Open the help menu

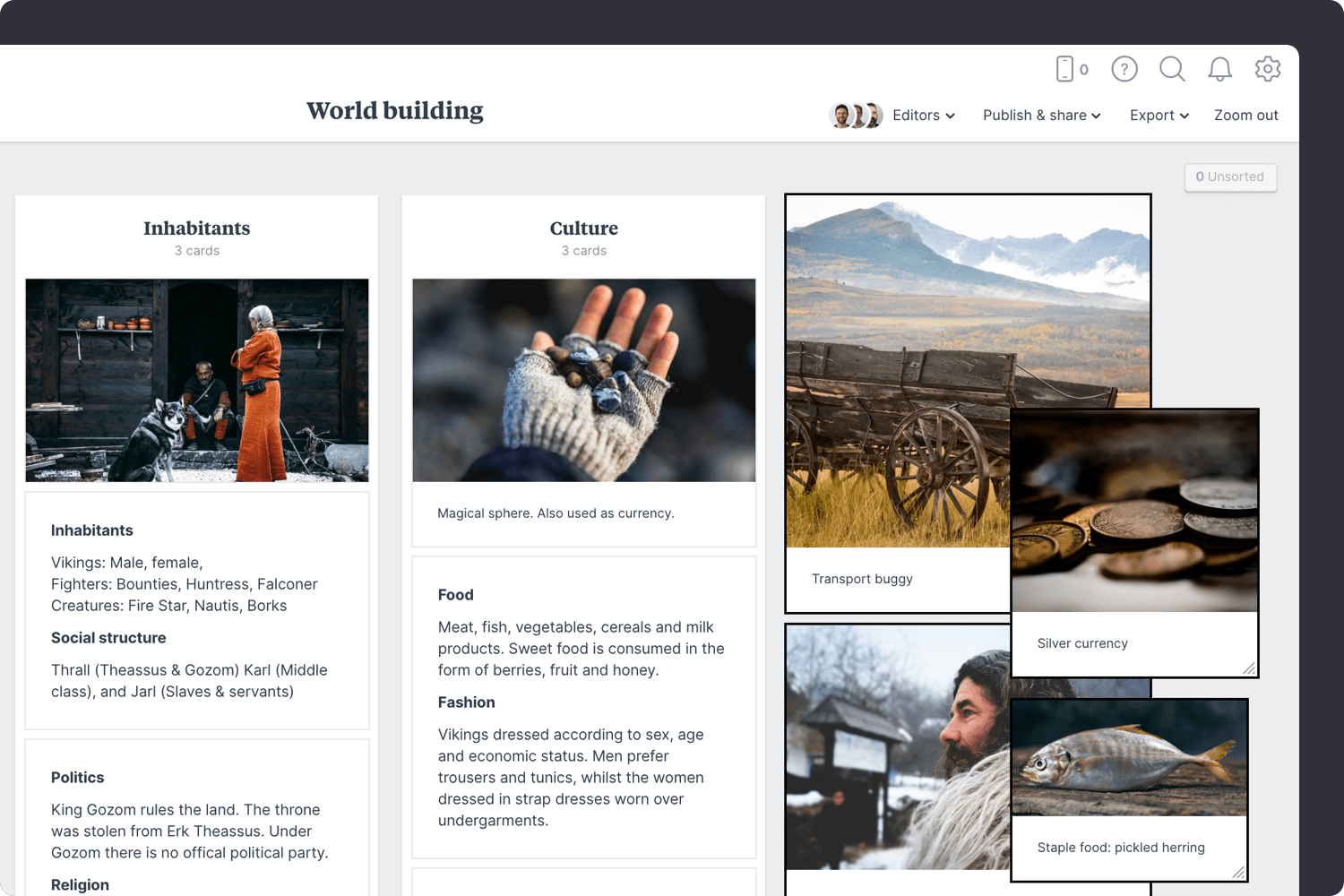coord(1124,69)
